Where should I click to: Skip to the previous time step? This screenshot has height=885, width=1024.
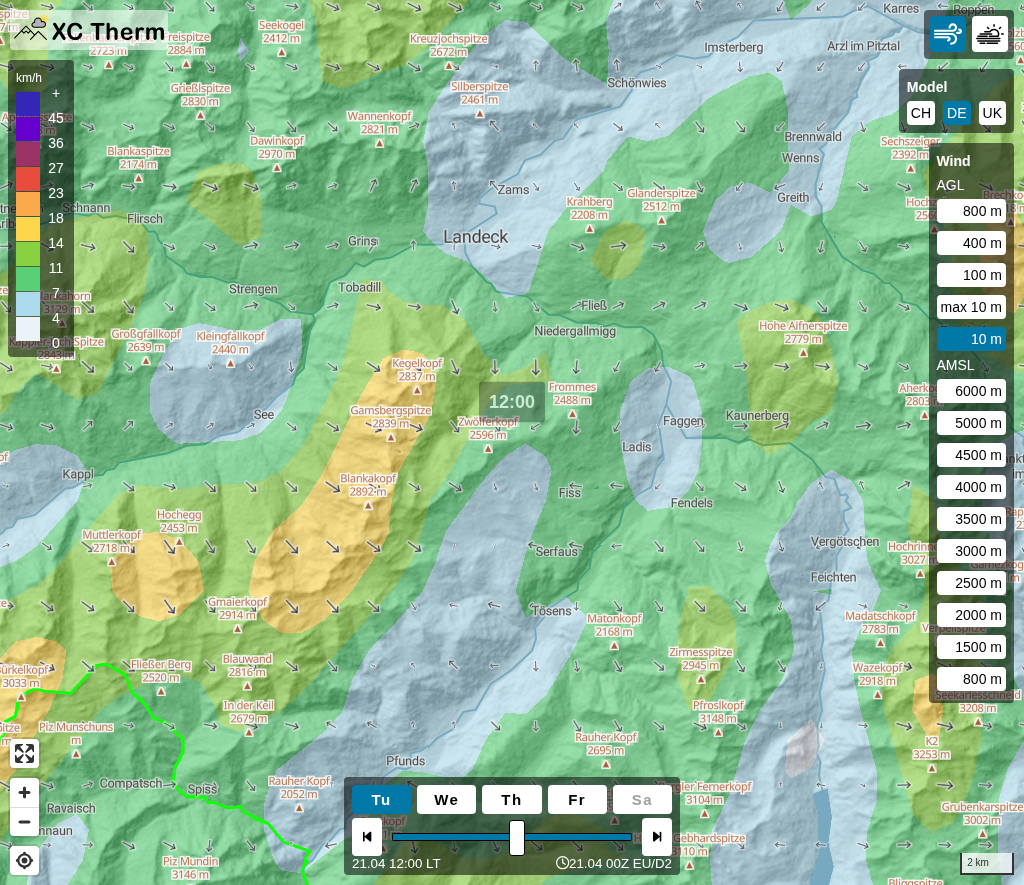click(x=367, y=837)
